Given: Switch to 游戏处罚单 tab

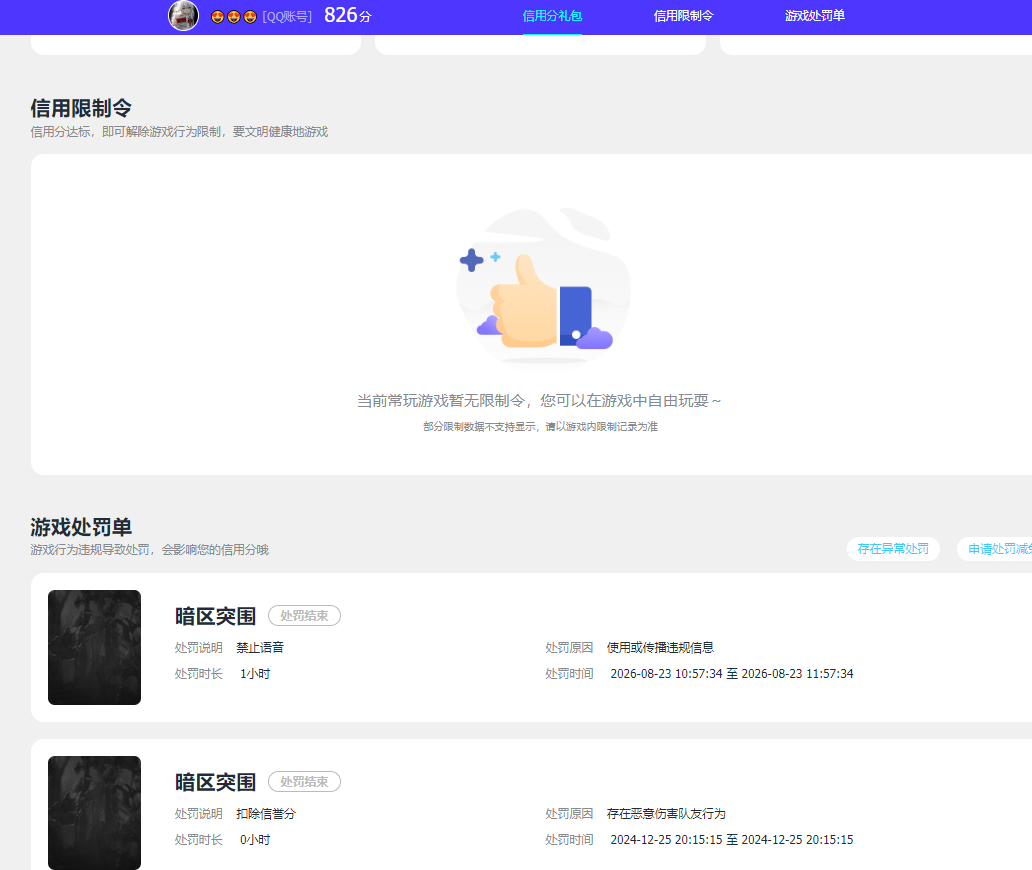Looking at the screenshot, I should tap(815, 16).
